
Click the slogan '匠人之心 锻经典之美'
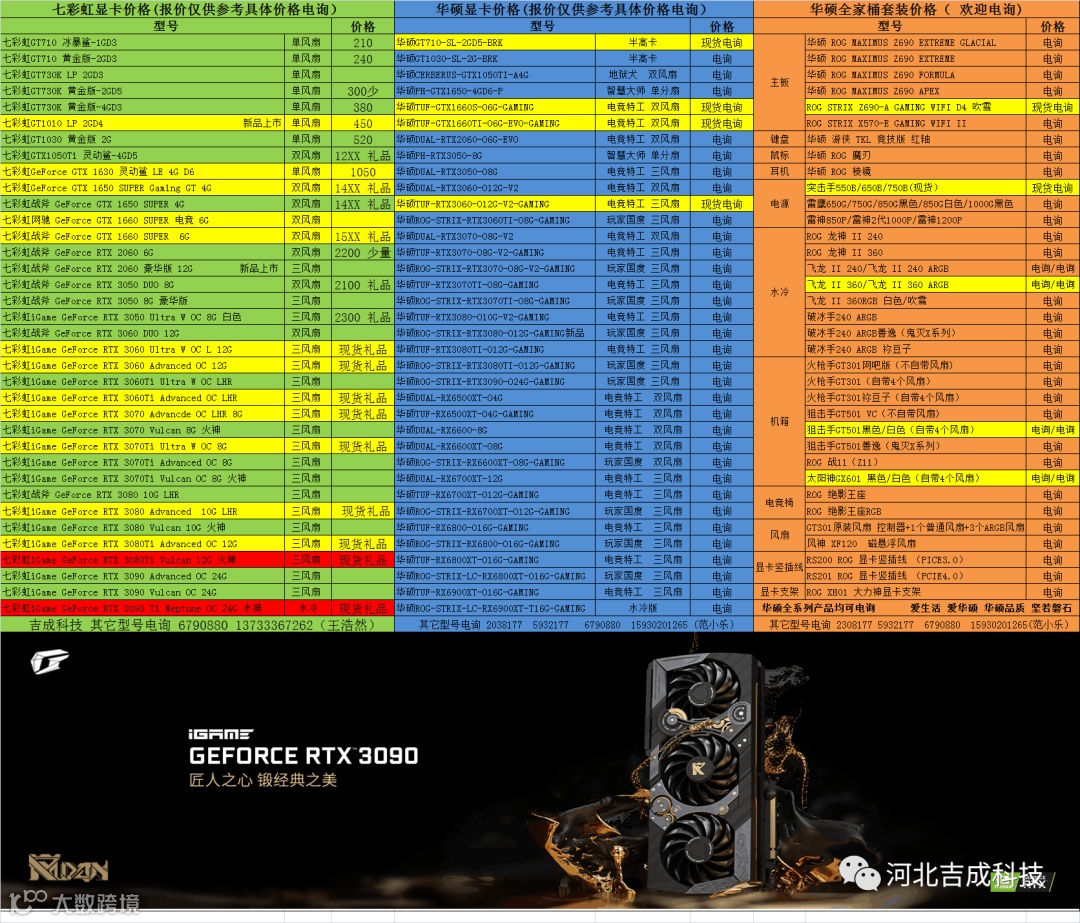tap(263, 780)
